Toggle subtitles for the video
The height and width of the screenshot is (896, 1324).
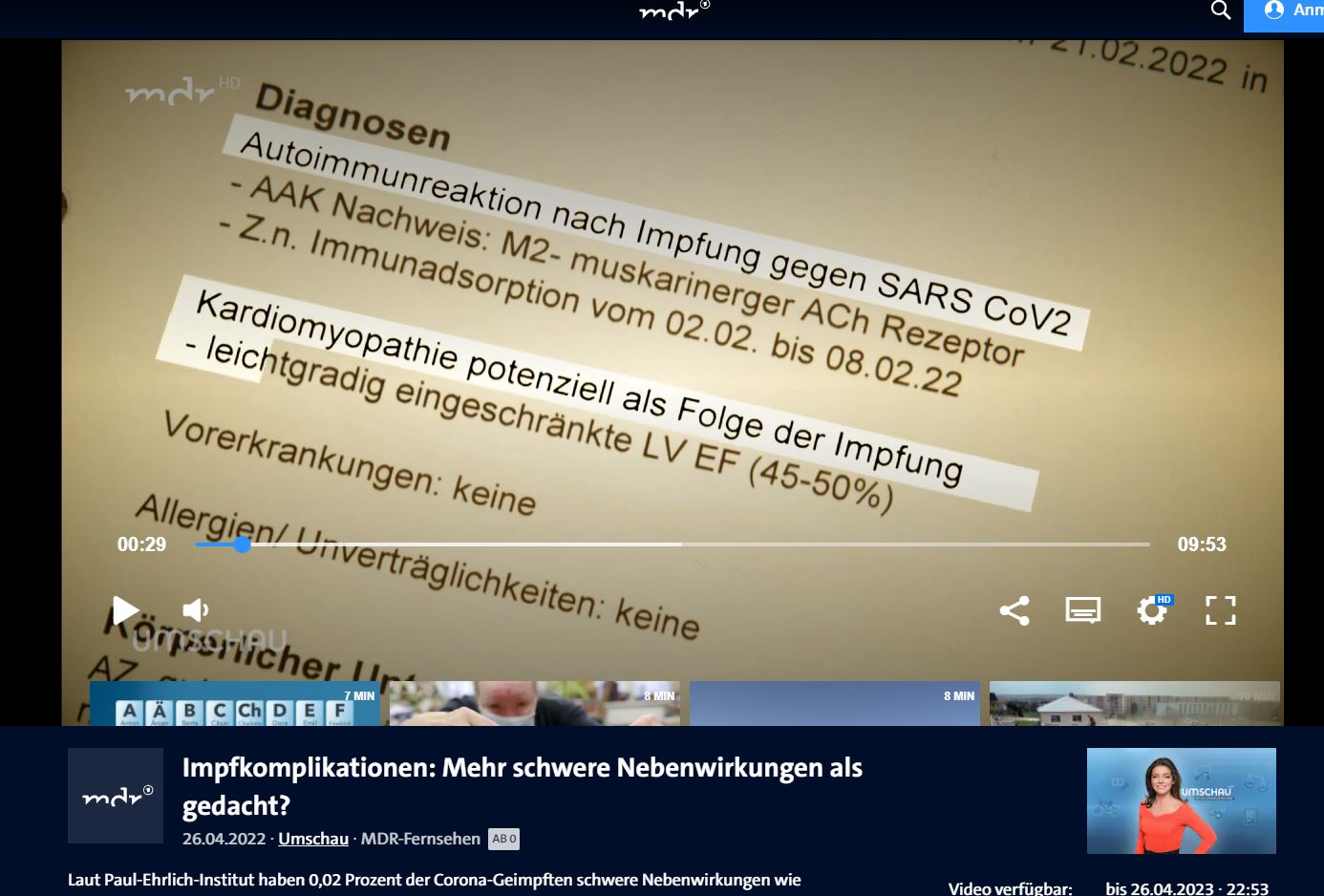click(1083, 610)
